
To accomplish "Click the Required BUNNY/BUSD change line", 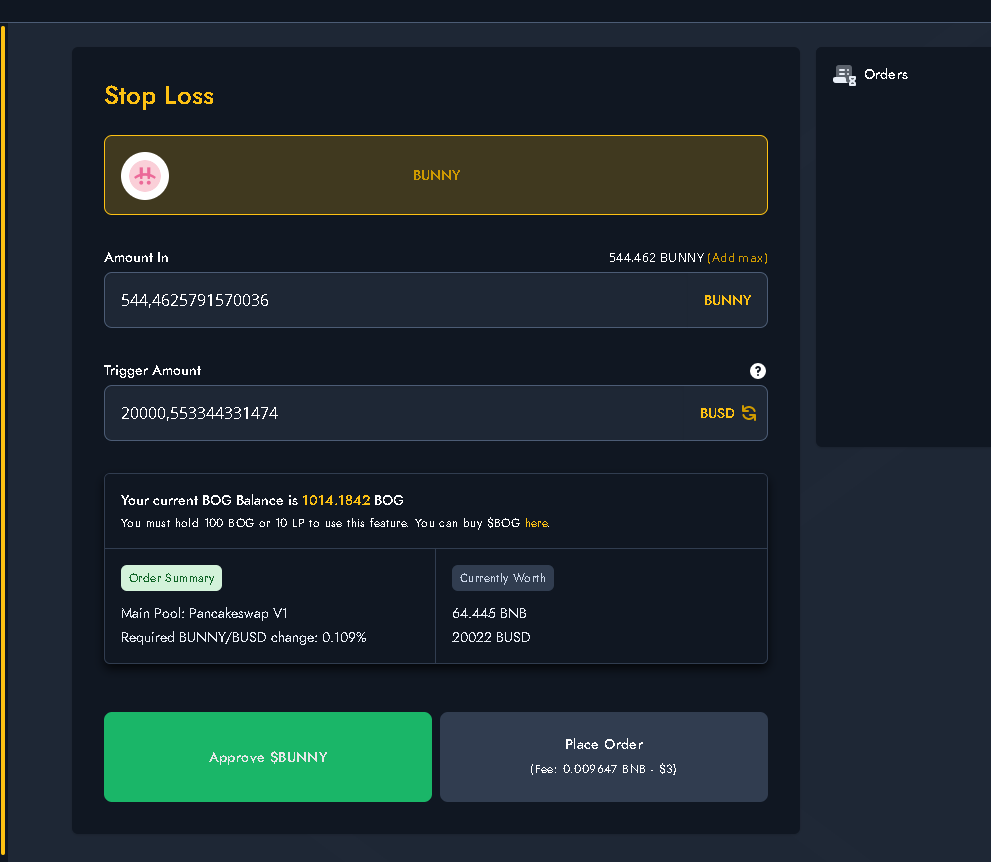I will [243, 637].
